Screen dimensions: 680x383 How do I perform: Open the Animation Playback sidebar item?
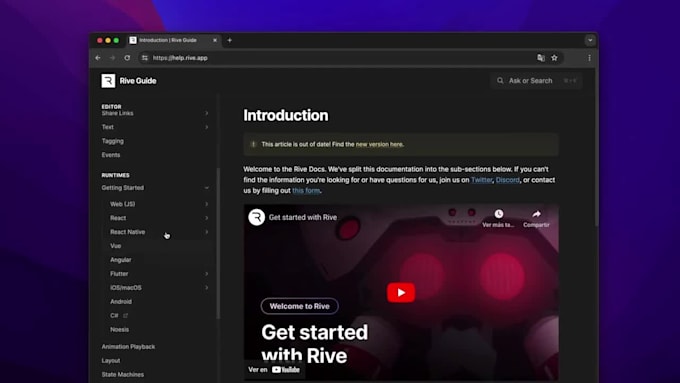click(x=128, y=347)
